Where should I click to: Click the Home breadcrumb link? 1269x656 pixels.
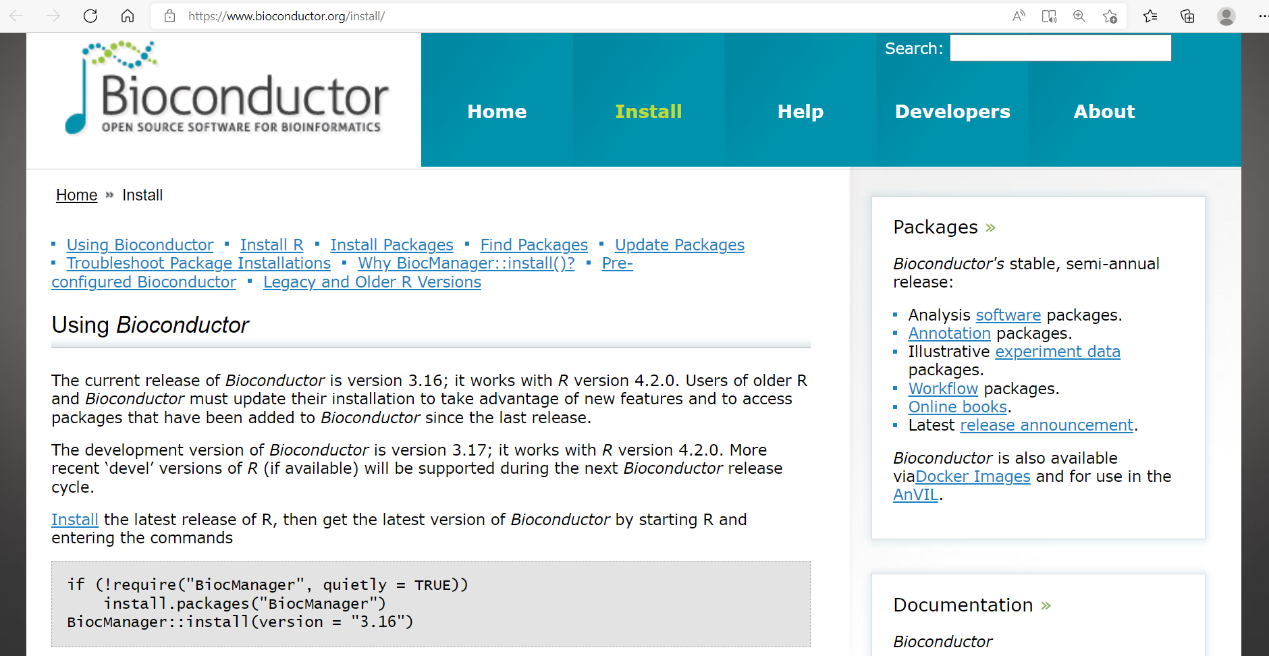(x=77, y=195)
